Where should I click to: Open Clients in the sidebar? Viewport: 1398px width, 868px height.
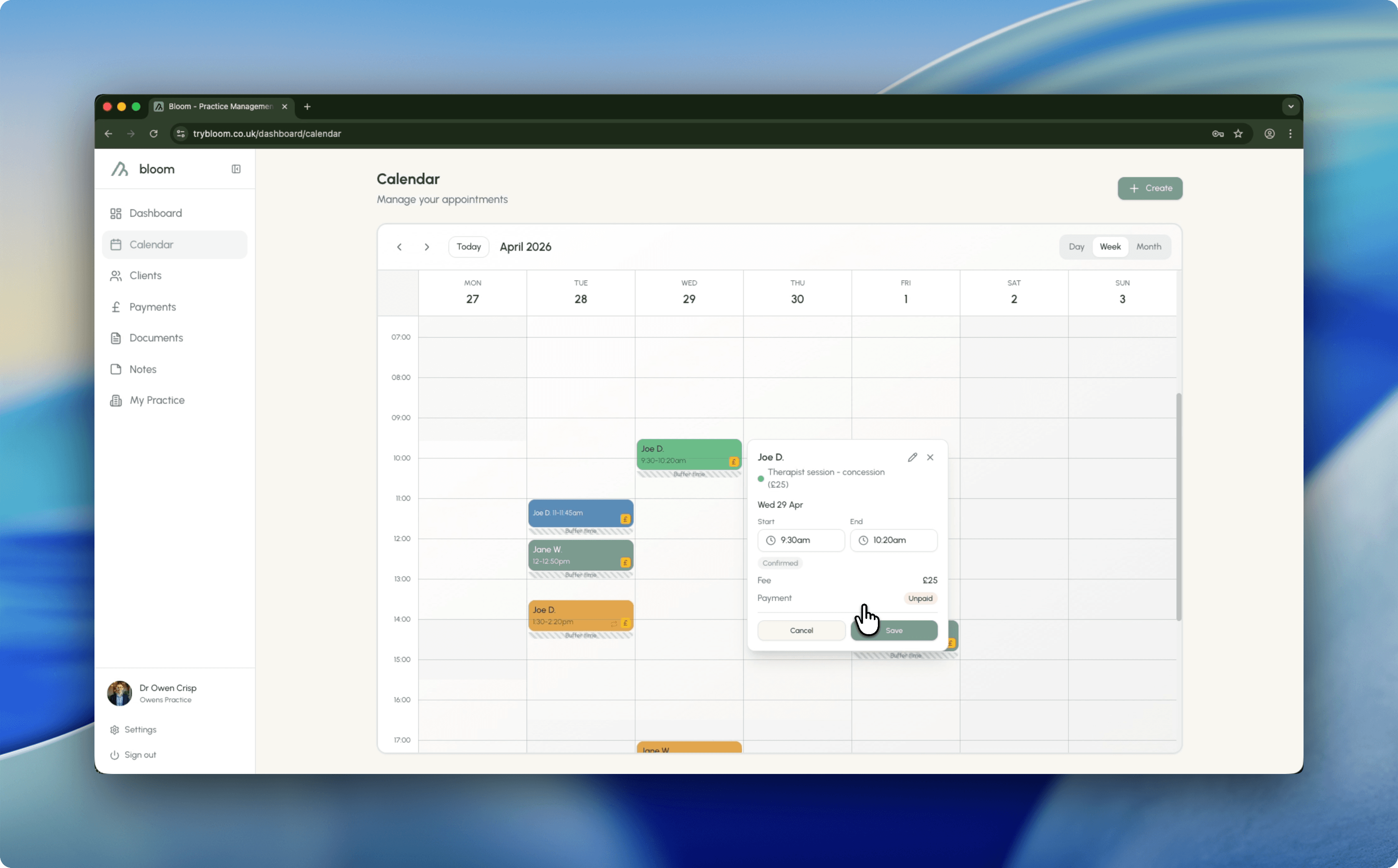tap(174, 276)
